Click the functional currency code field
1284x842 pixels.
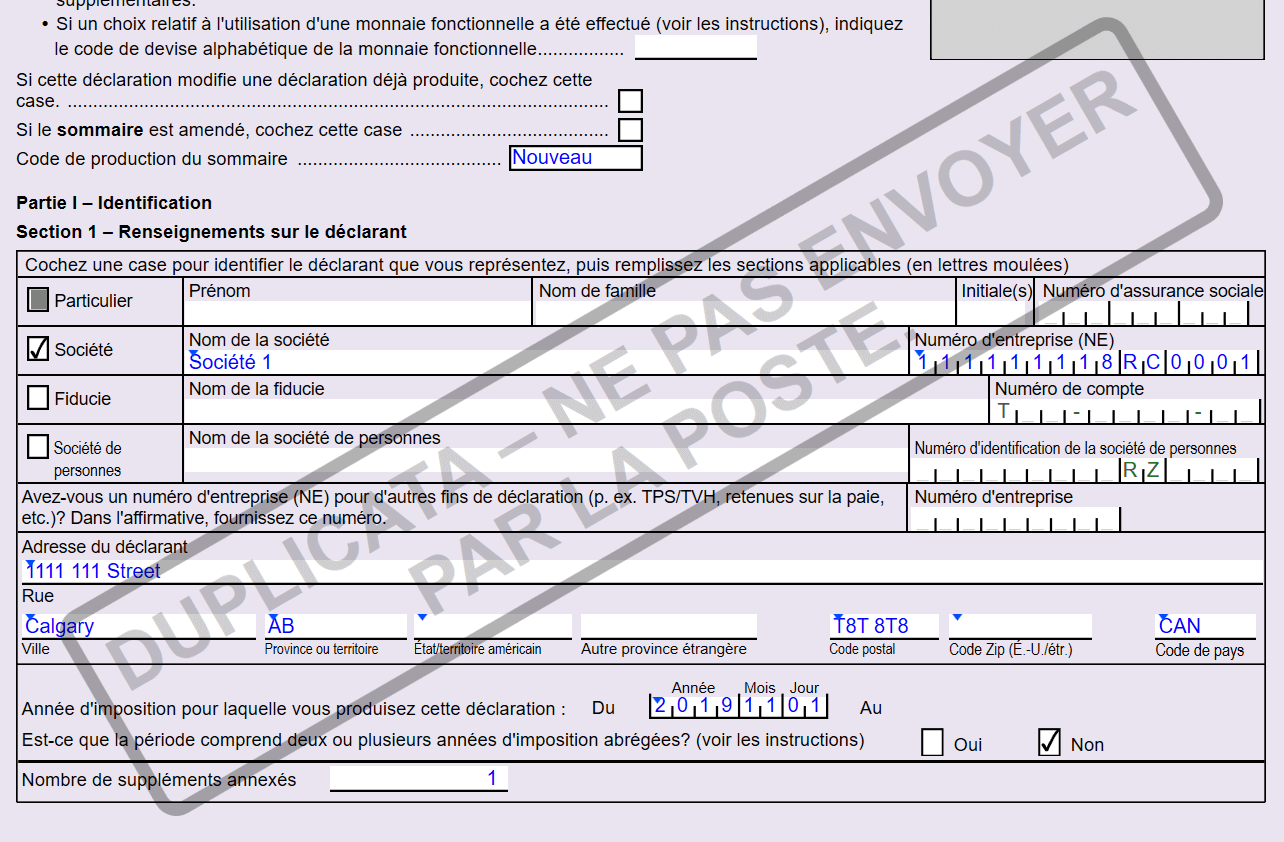pyautogui.click(x=696, y=48)
